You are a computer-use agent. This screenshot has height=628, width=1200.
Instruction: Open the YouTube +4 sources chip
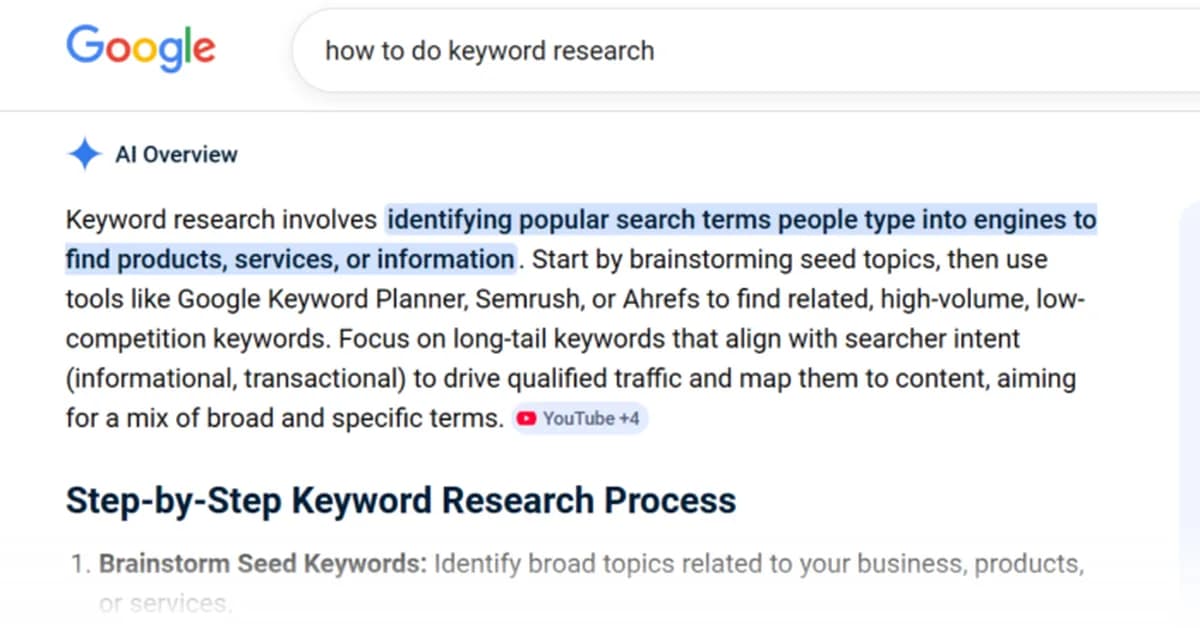580,418
